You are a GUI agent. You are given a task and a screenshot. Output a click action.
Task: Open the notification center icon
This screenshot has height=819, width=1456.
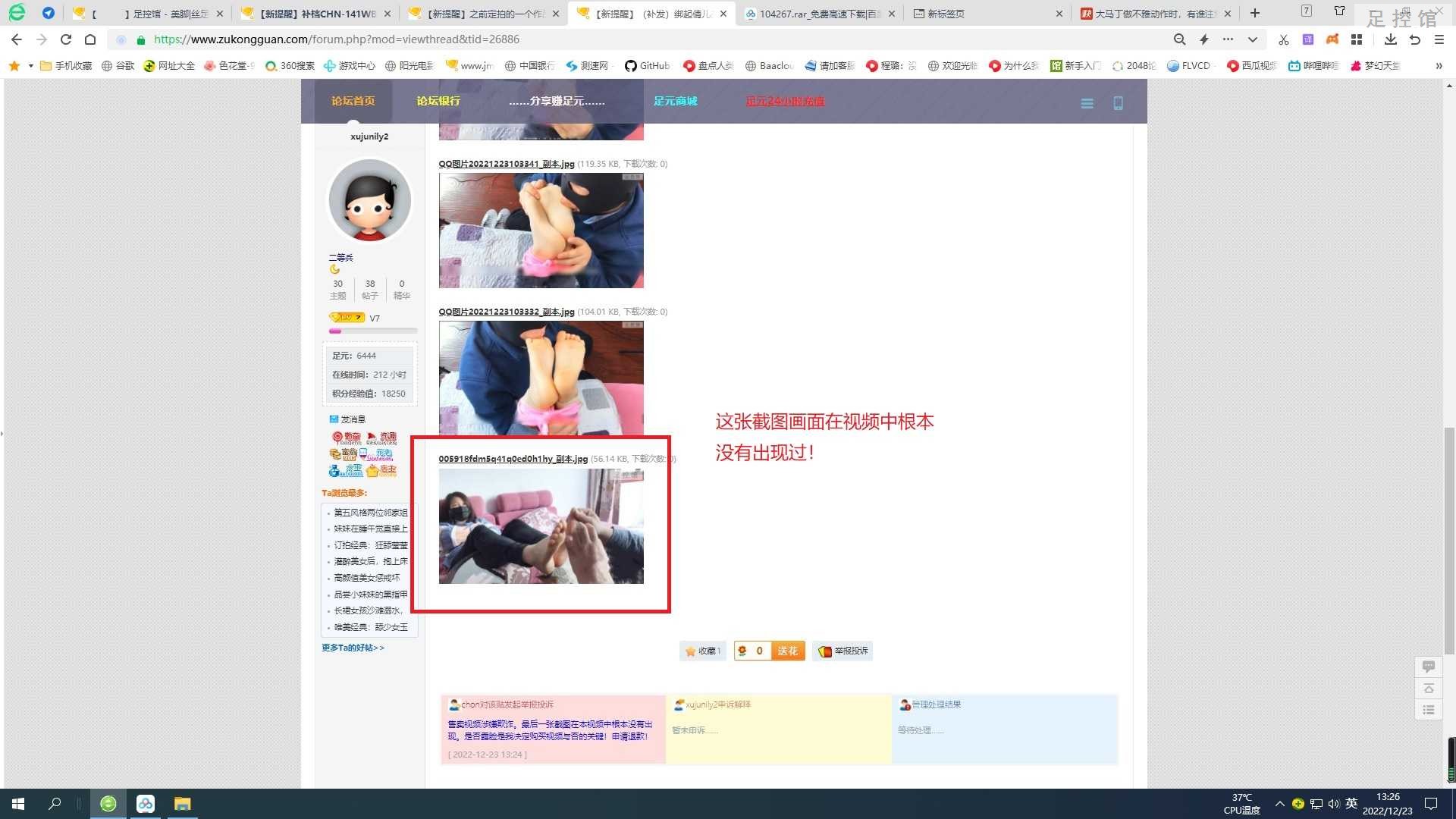coord(1431,804)
